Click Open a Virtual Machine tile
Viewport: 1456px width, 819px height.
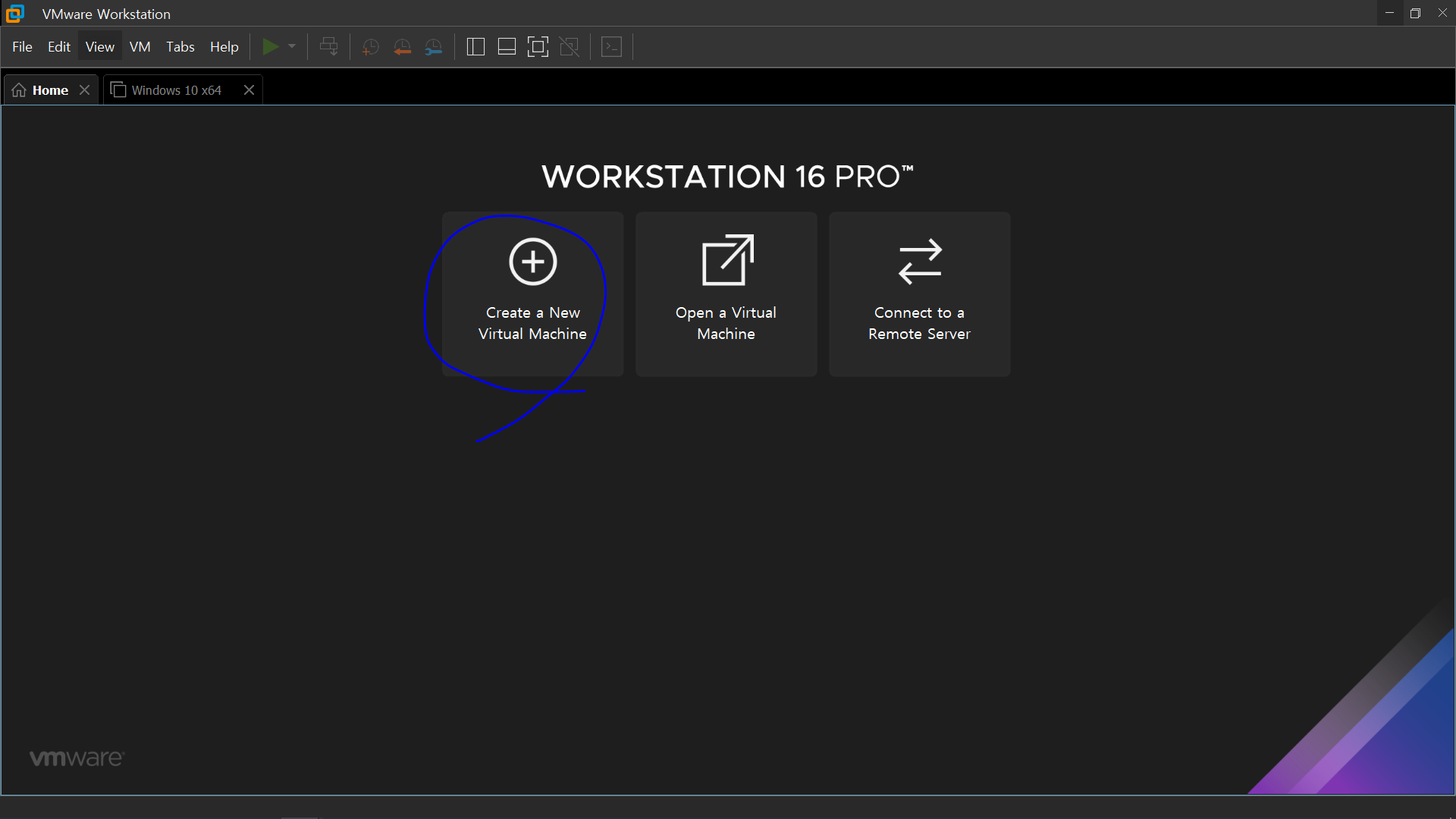pyautogui.click(x=726, y=294)
